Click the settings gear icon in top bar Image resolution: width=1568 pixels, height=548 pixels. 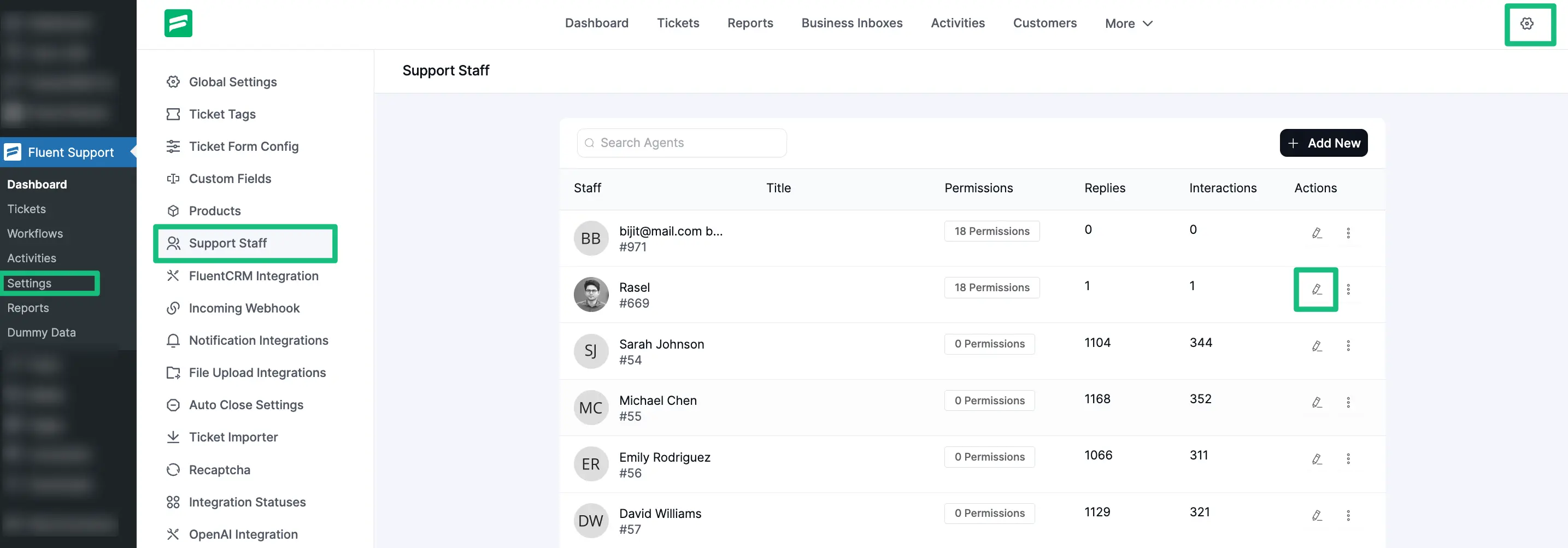point(1526,23)
